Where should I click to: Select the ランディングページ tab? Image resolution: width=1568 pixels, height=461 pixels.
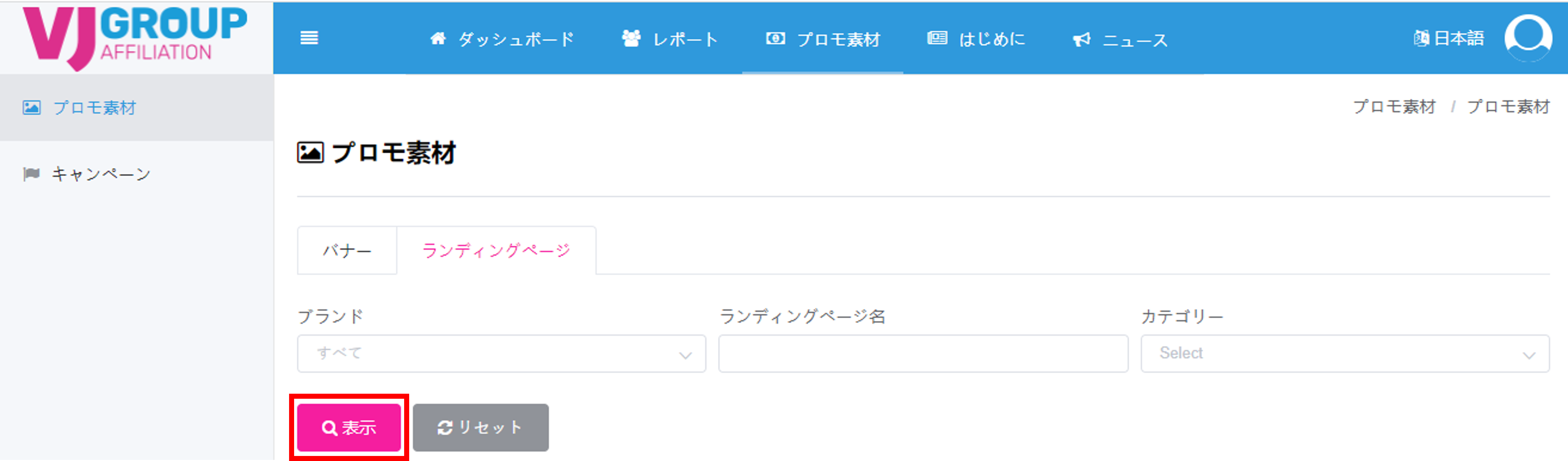coord(496,250)
